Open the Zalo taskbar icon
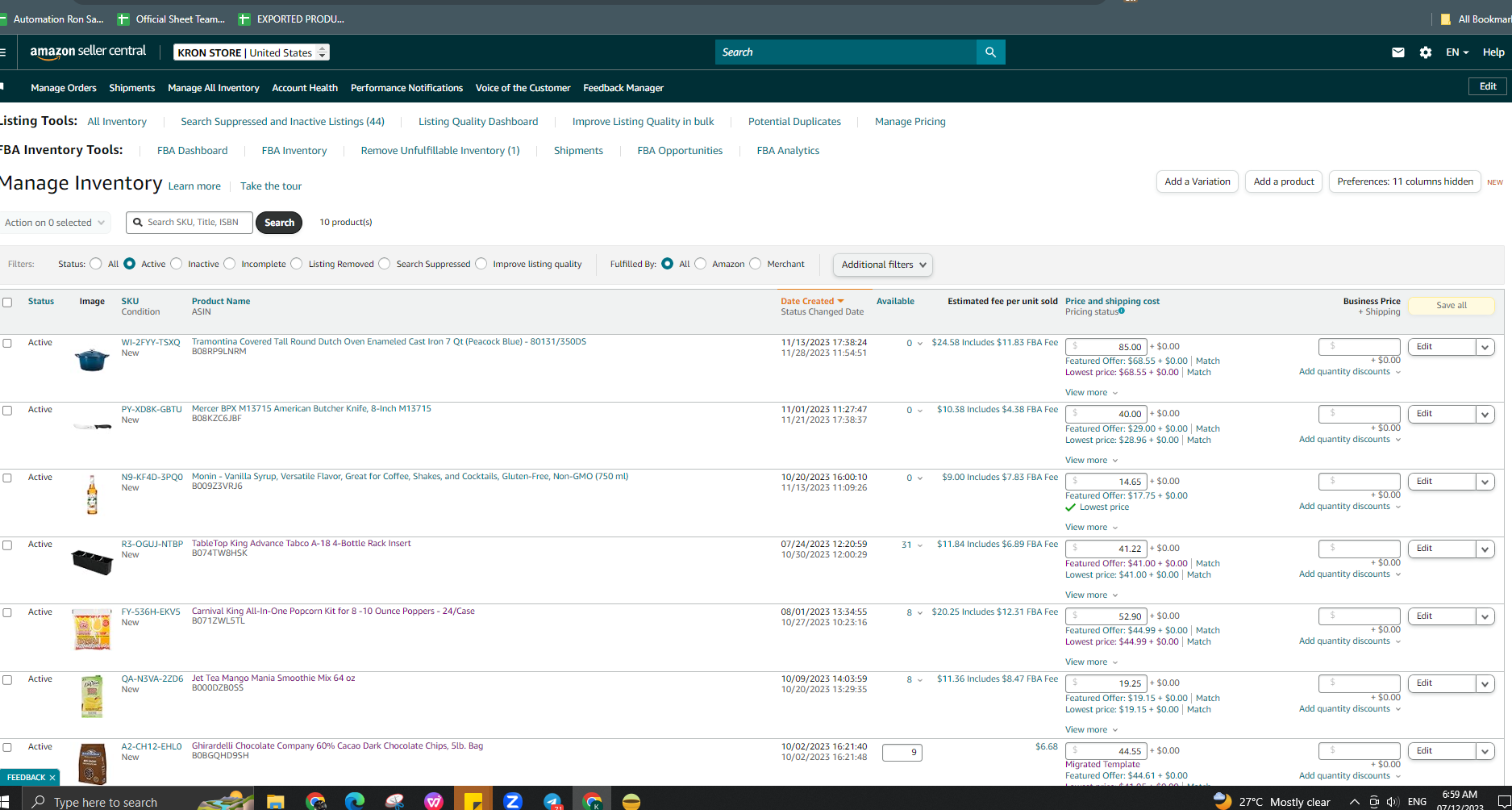 tap(513, 801)
